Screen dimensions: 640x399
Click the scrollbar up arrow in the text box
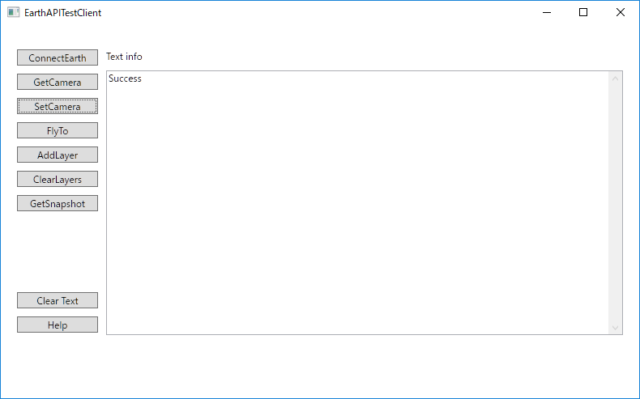point(615,78)
